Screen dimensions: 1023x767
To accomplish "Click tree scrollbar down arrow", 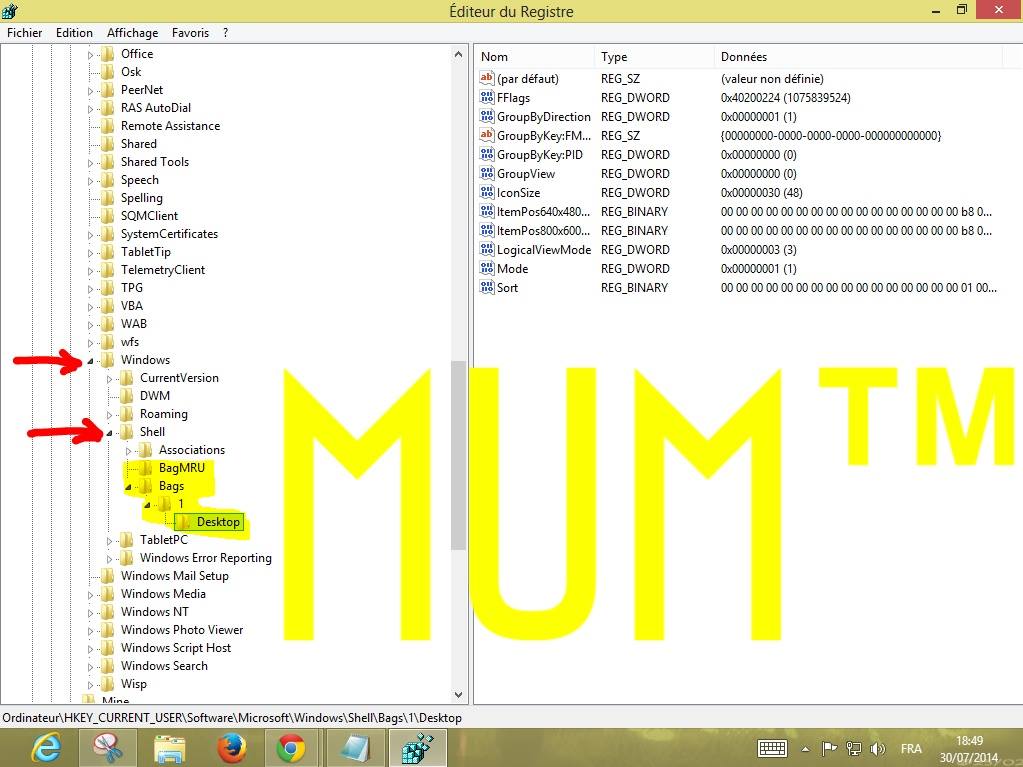I will [x=458, y=695].
